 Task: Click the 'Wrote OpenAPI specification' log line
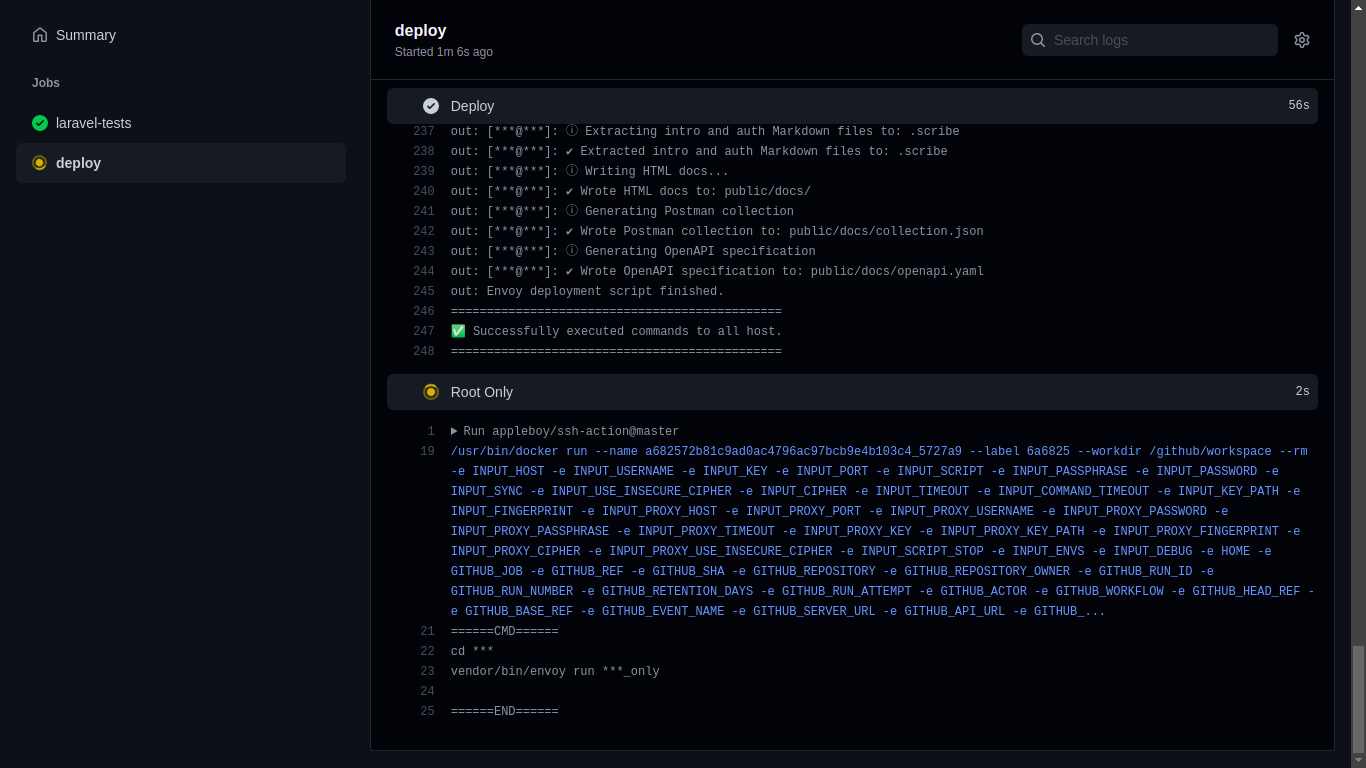(x=717, y=271)
